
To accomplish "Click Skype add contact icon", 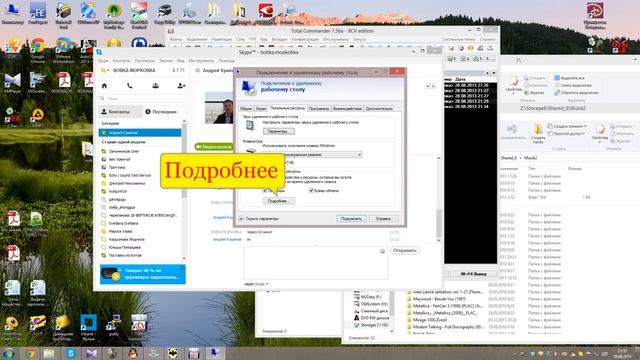I will click(181, 86).
